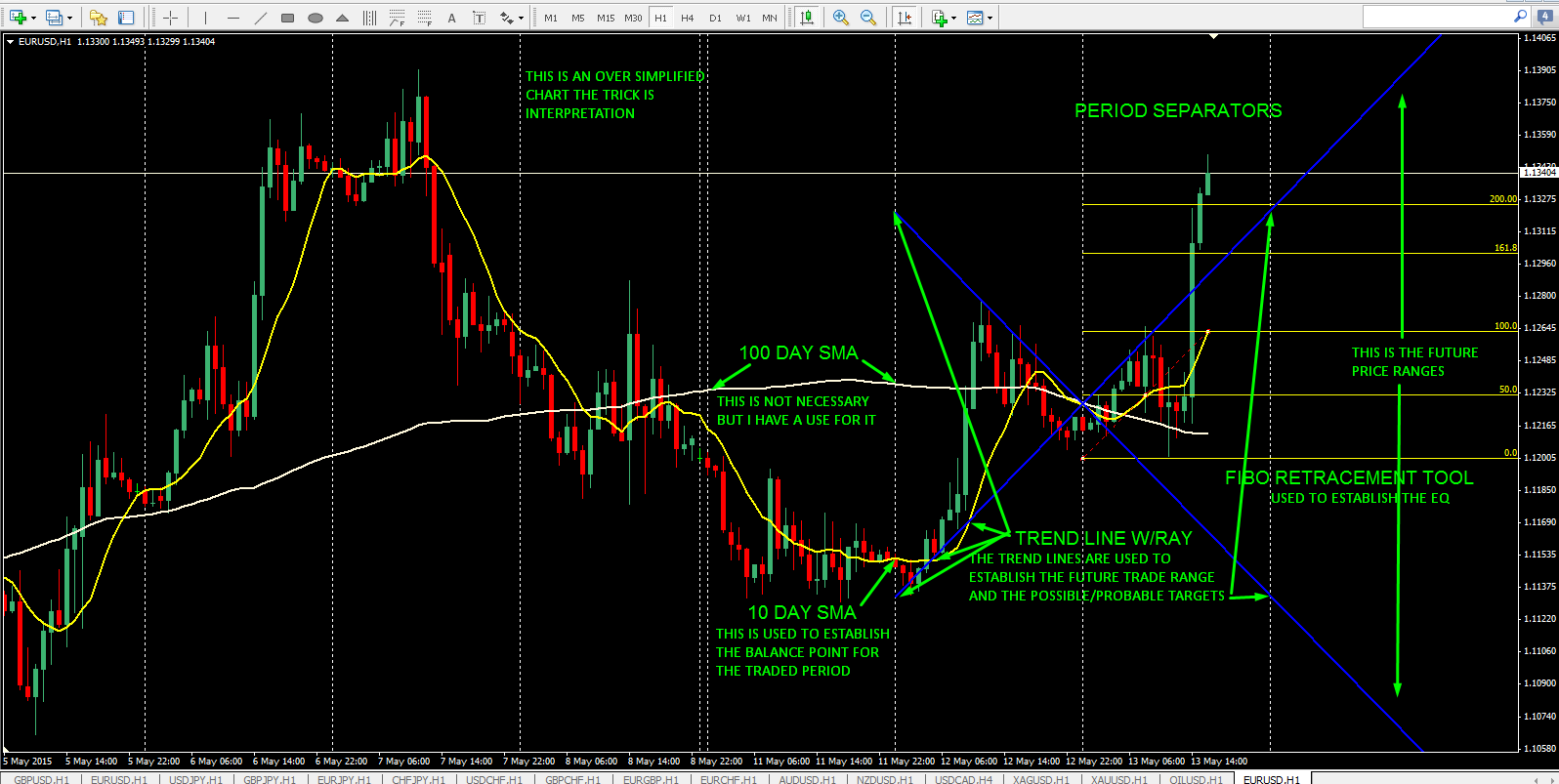Image resolution: width=1559 pixels, height=784 pixels.
Task: Open the Navigator via the star folder icon
Action: click(x=98, y=18)
